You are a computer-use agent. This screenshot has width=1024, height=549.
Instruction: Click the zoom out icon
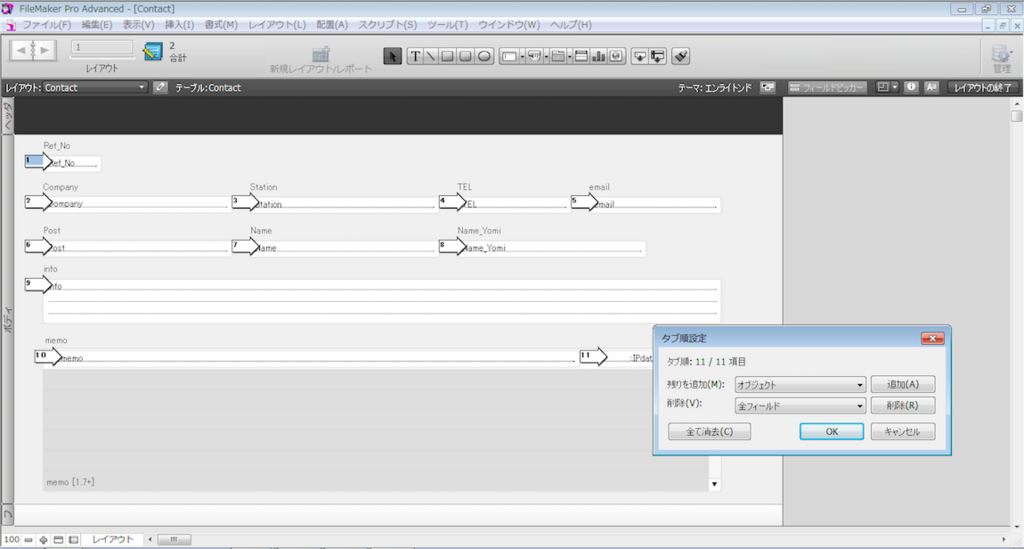(29, 540)
